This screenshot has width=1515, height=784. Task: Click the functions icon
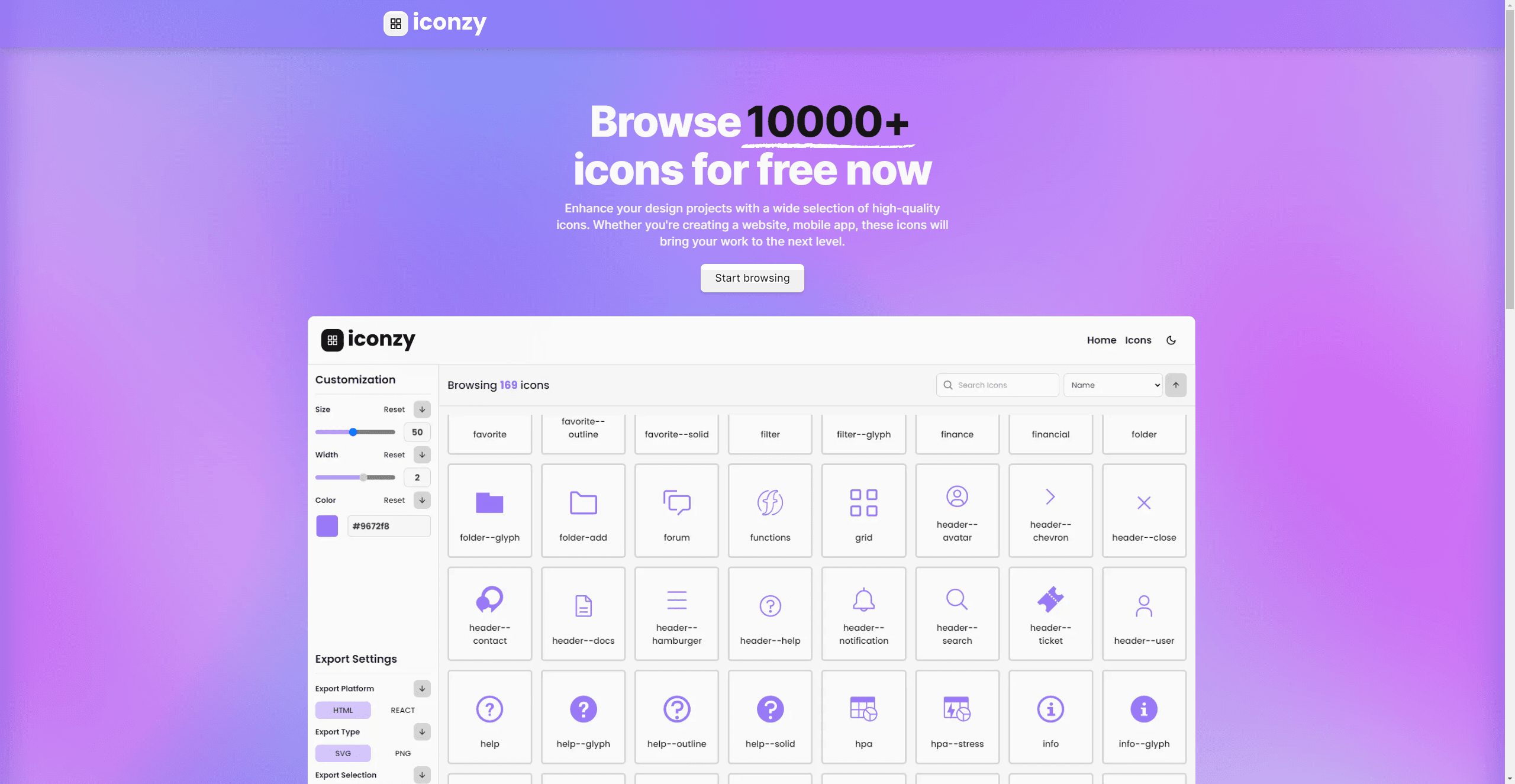tap(770, 510)
